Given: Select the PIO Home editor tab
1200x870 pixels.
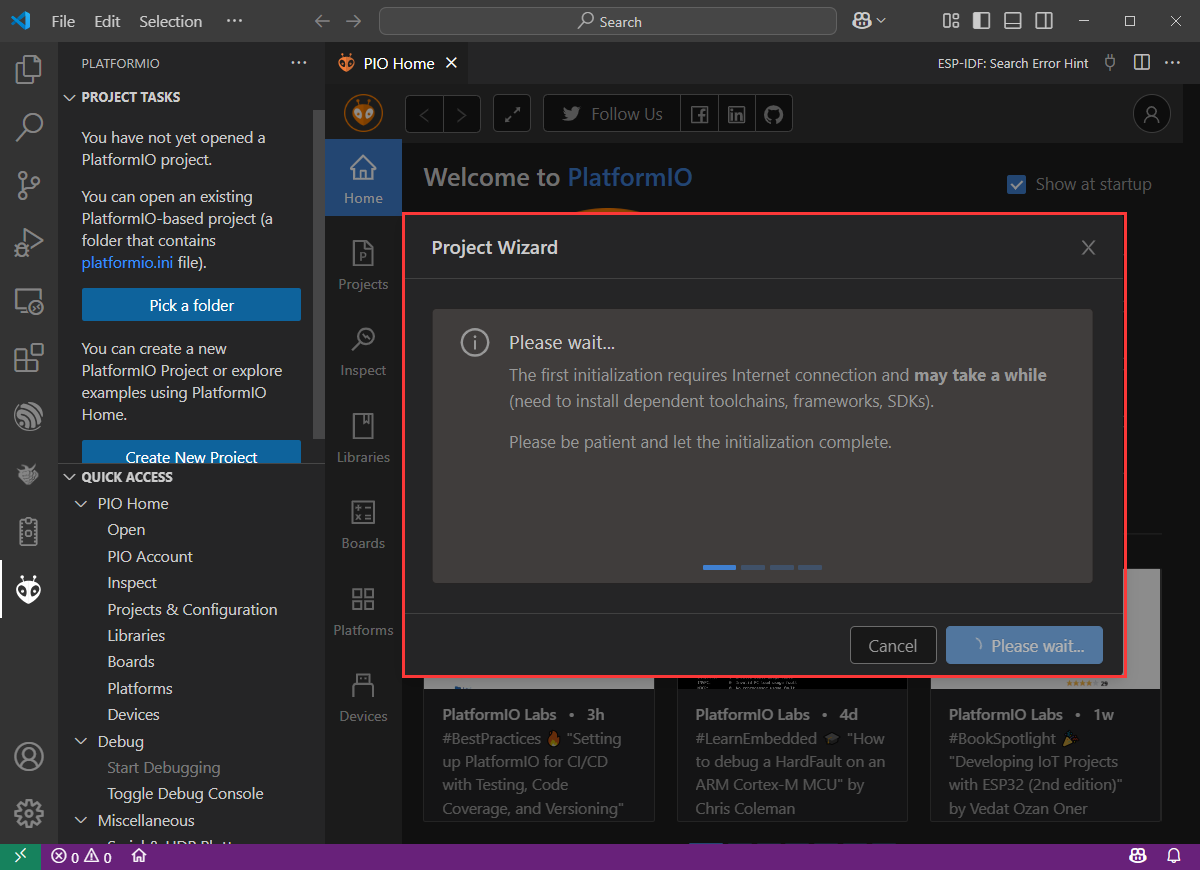Looking at the screenshot, I should coord(398,63).
